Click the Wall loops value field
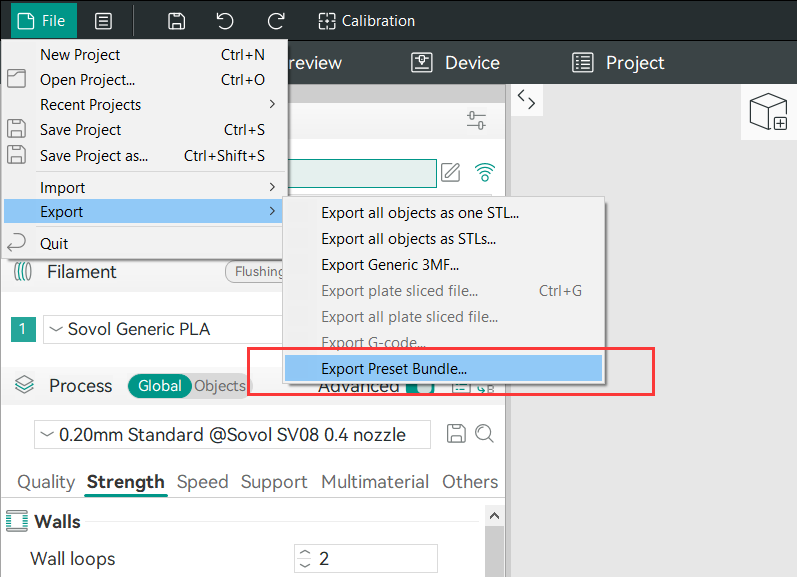797x577 pixels. (x=366, y=559)
